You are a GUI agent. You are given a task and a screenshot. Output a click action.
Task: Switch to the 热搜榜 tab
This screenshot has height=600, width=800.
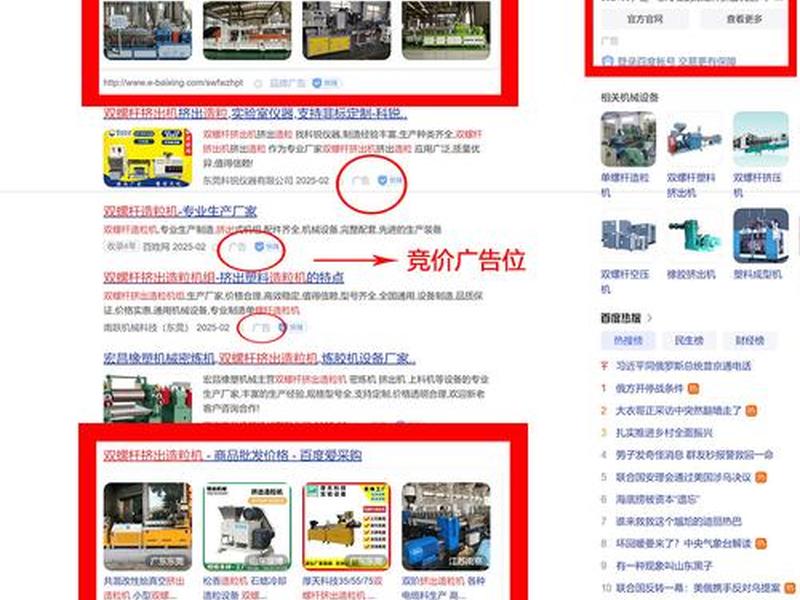(628, 340)
